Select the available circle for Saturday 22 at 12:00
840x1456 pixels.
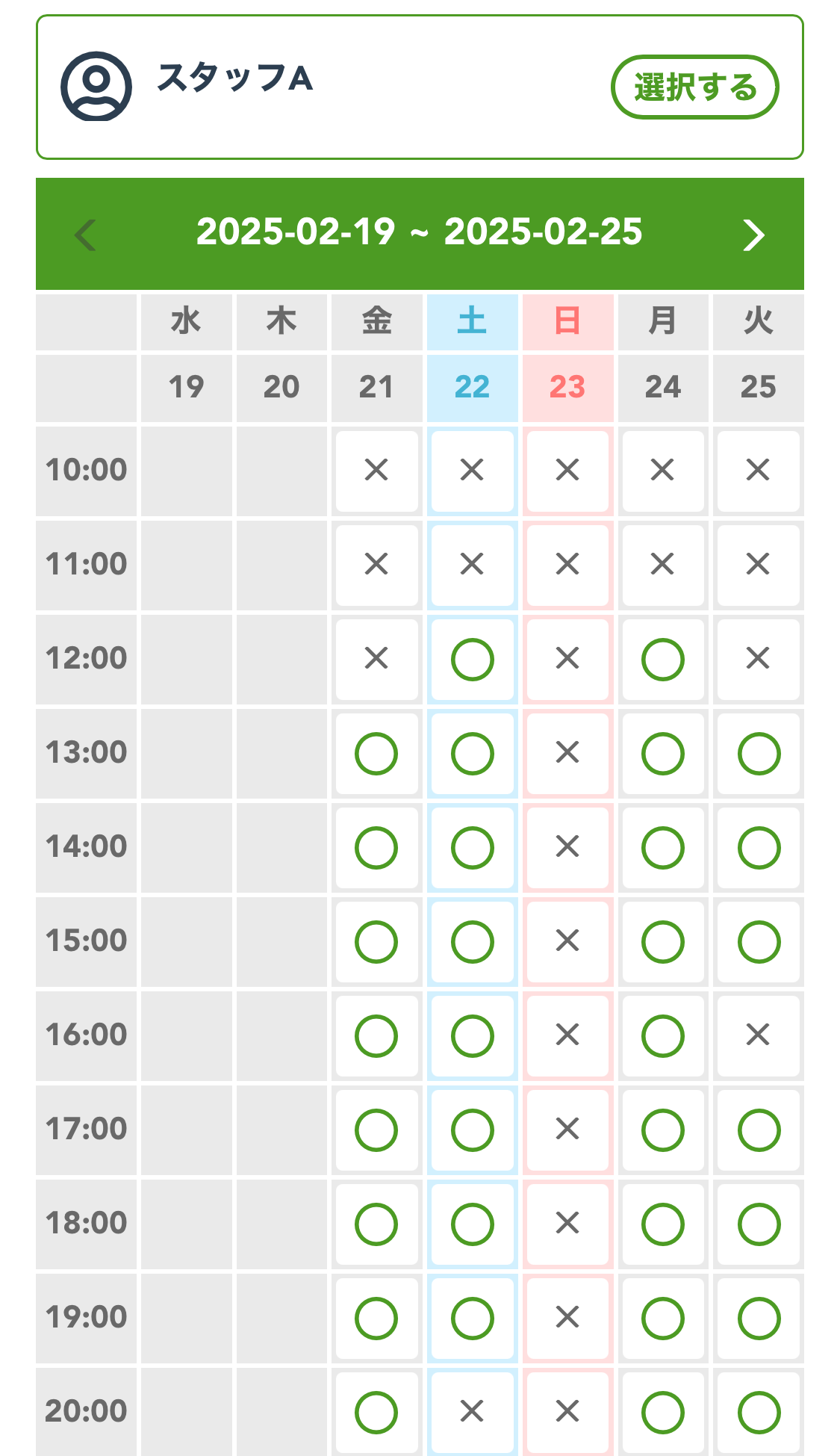472,660
